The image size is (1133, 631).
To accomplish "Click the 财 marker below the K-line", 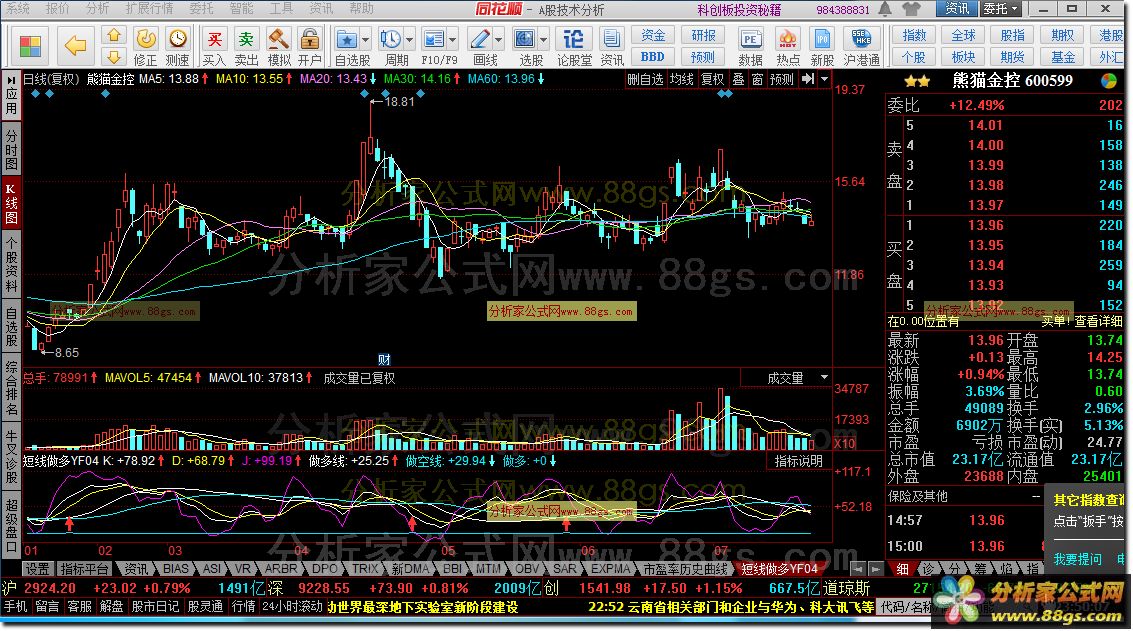I will [x=384, y=359].
